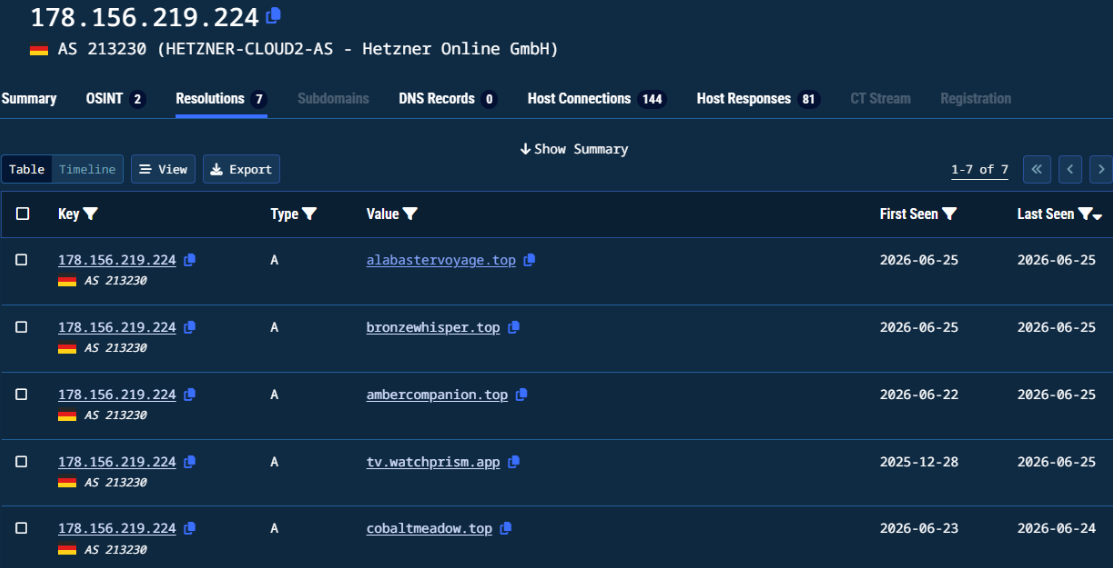1113x568 pixels.
Task: Check the alabastervoyage.top row checkbox
Action: coord(21,260)
